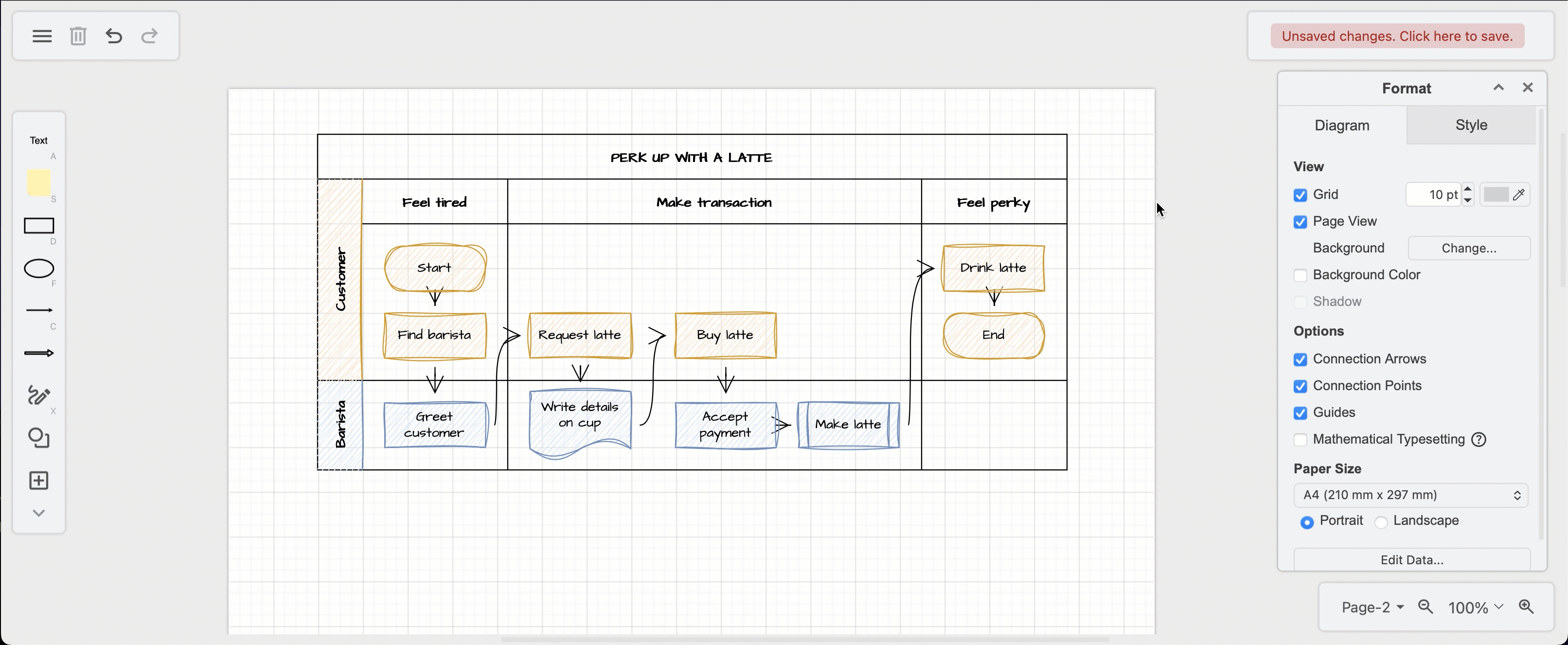Screen dimensions: 1568x645
Task: Pick the sticky Note tool
Action: coord(38,183)
